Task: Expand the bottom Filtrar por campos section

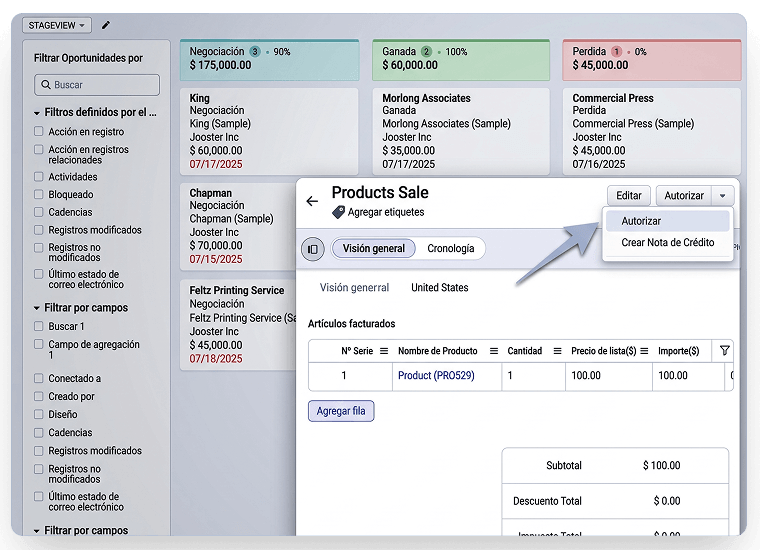Action: click(37, 531)
